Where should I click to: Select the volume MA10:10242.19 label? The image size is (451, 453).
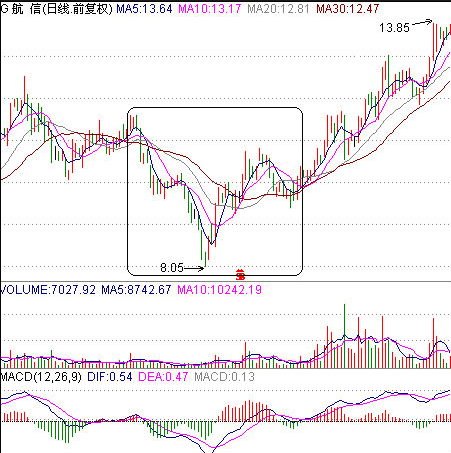(x=219, y=289)
